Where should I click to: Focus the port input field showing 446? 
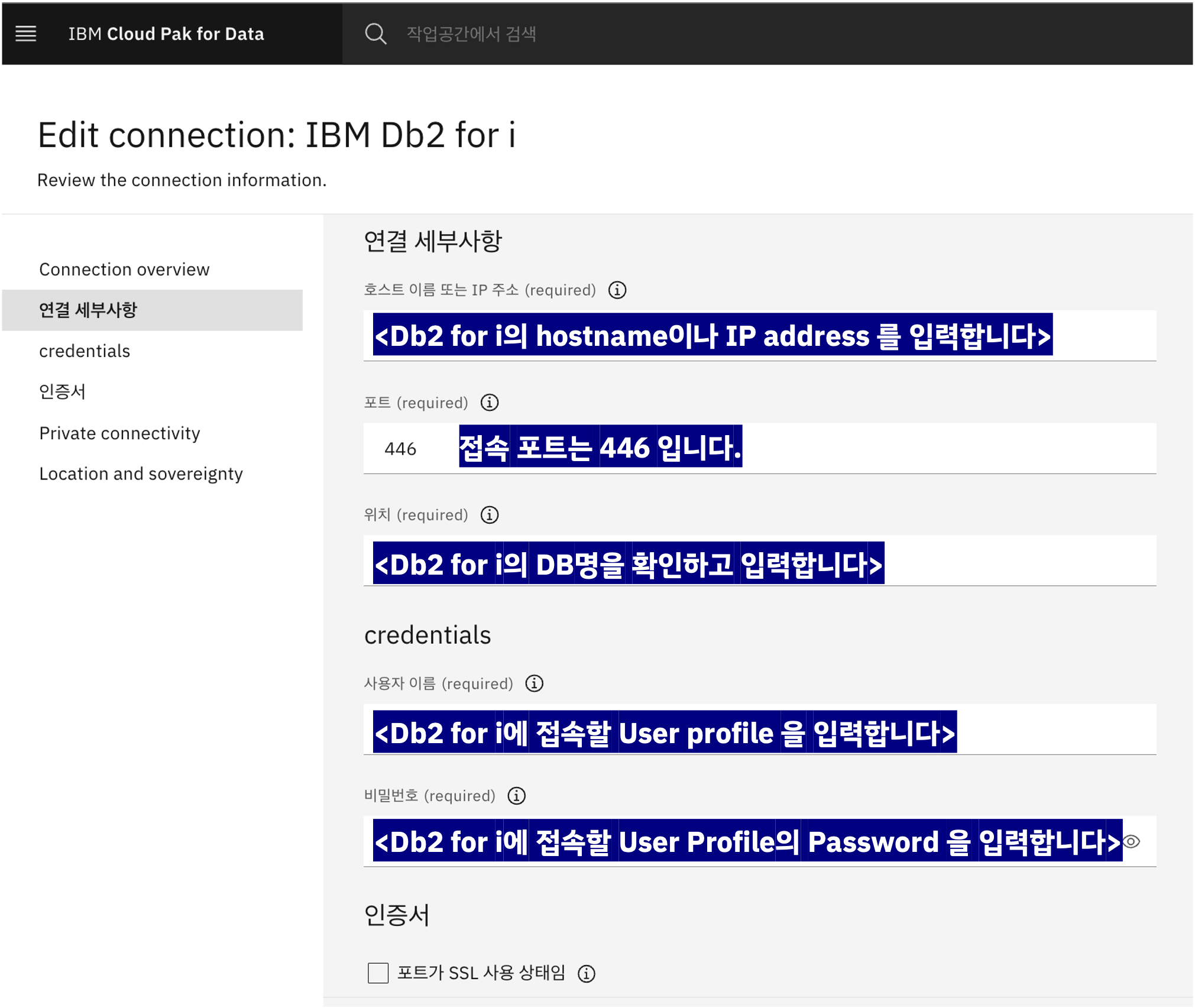pyautogui.click(x=400, y=449)
